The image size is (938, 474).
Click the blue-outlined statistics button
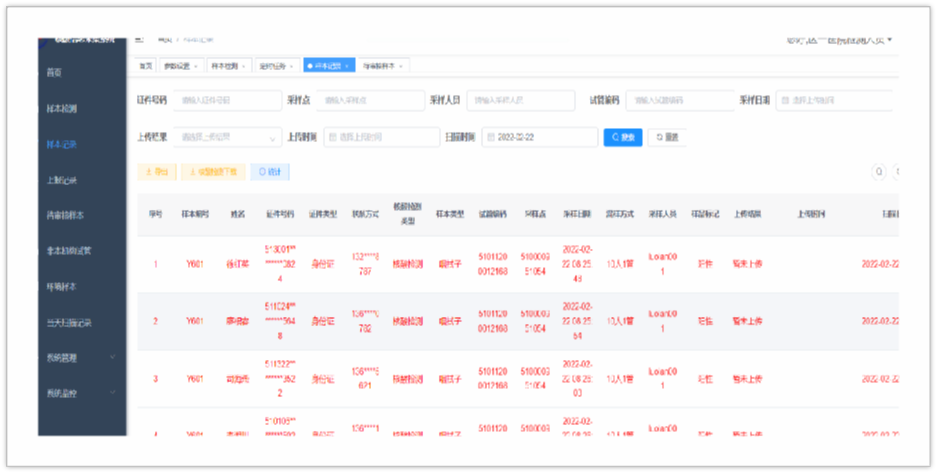(270, 172)
